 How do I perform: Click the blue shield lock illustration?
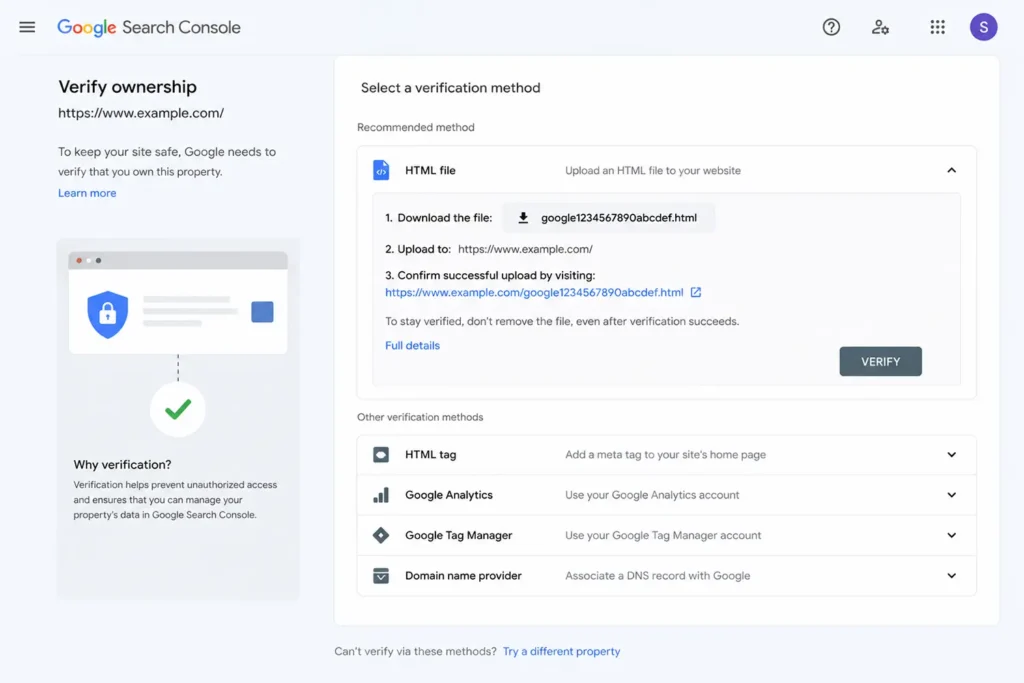click(108, 315)
